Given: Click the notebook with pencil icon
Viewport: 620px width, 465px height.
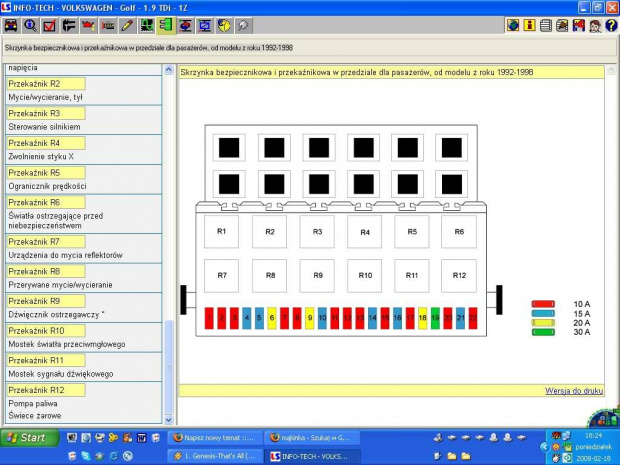Looking at the screenshot, I should 562,26.
